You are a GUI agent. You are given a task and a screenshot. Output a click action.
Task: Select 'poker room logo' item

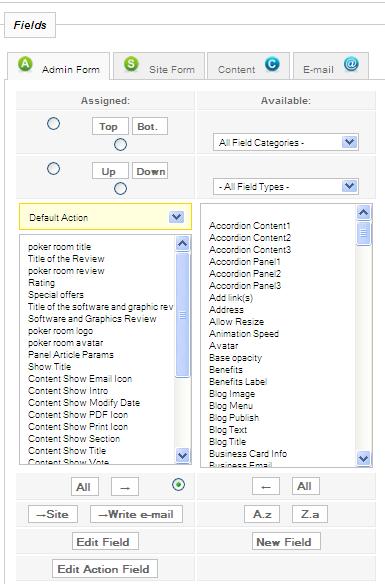(60, 331)
